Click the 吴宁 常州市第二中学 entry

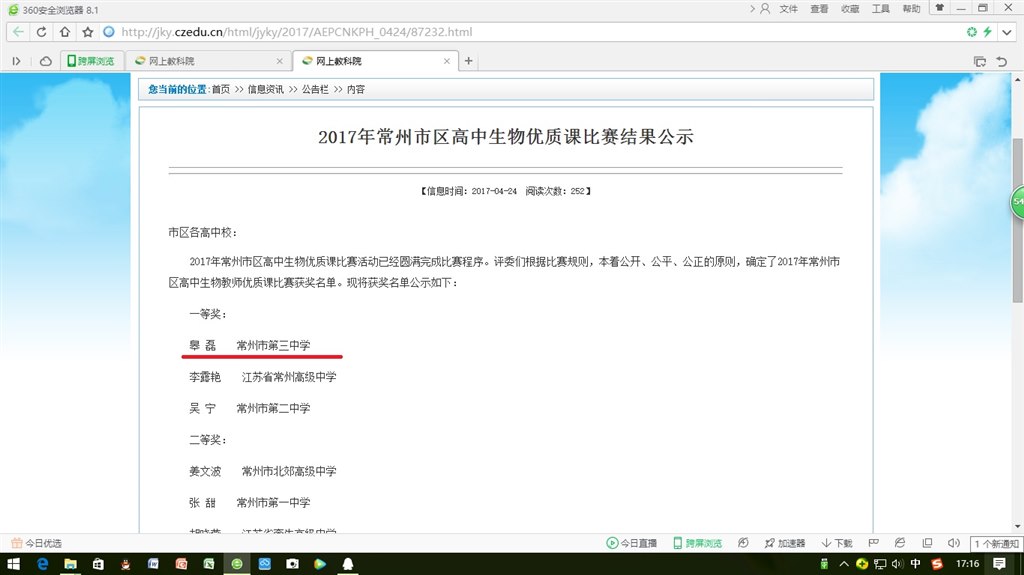[x=249, y=408]
